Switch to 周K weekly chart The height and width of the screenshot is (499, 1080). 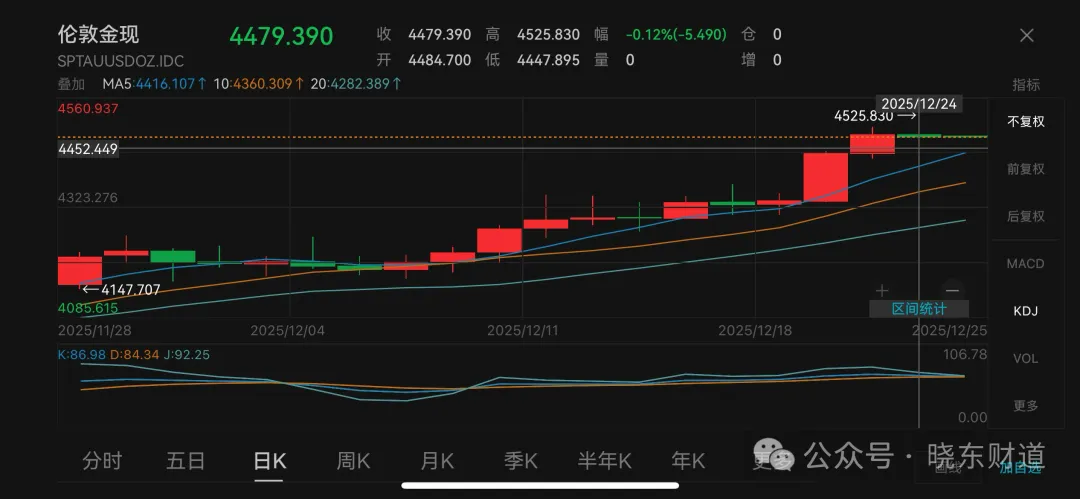(353, 460)
